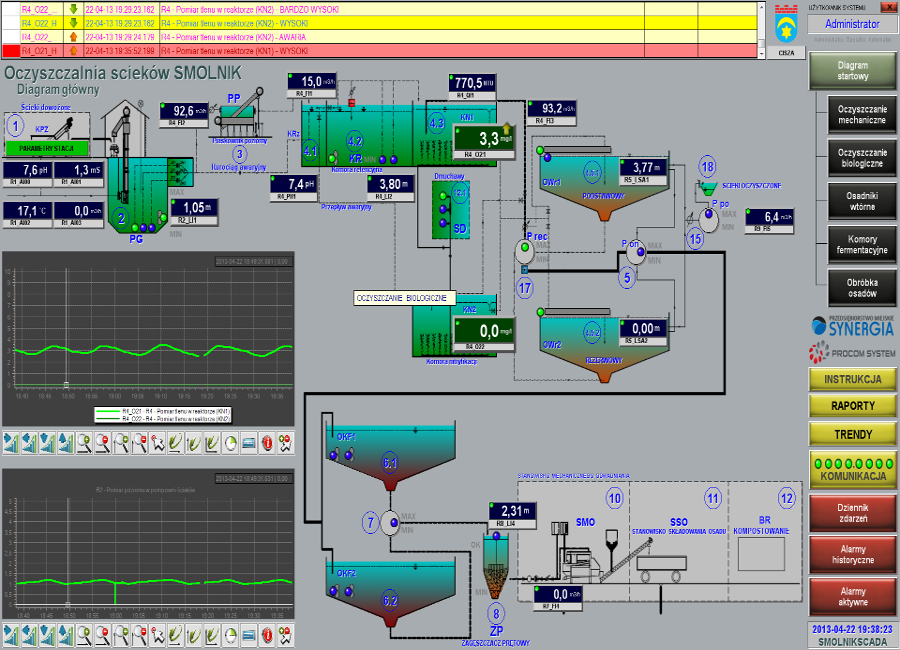This screenshot has width=900, height=650.
Task: Open Alarmy aktywne list
Action: 852,597
